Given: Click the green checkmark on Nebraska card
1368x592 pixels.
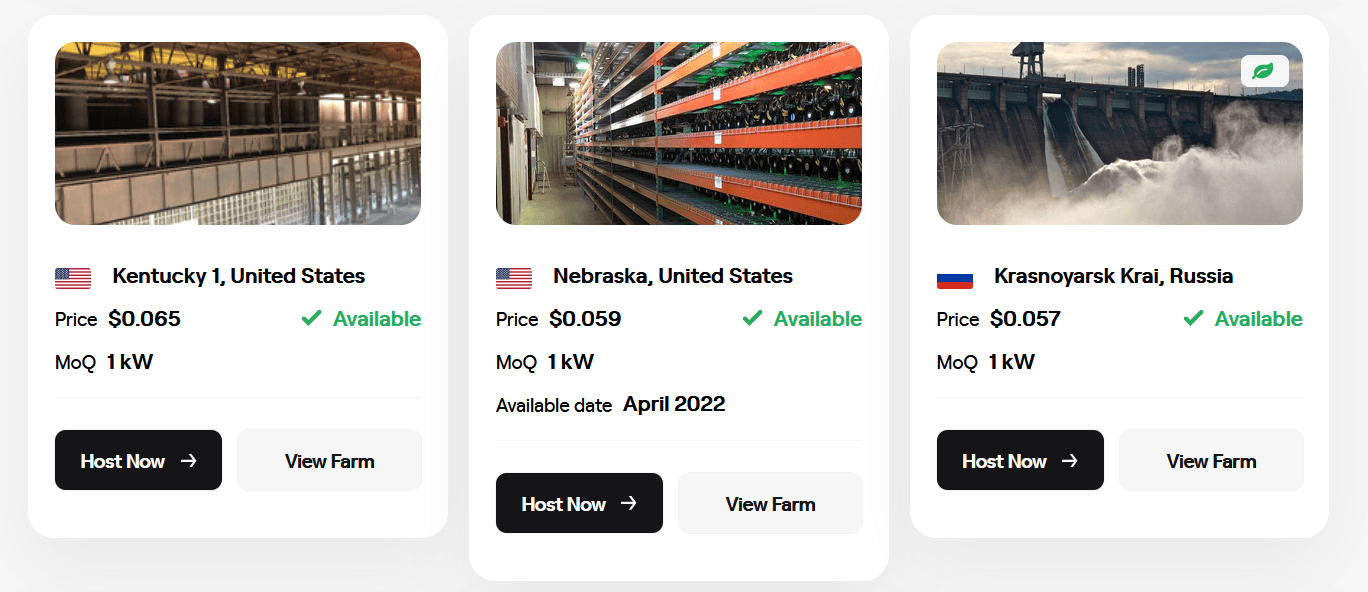Looking at the screenshot, I should (x=752, y=318).
